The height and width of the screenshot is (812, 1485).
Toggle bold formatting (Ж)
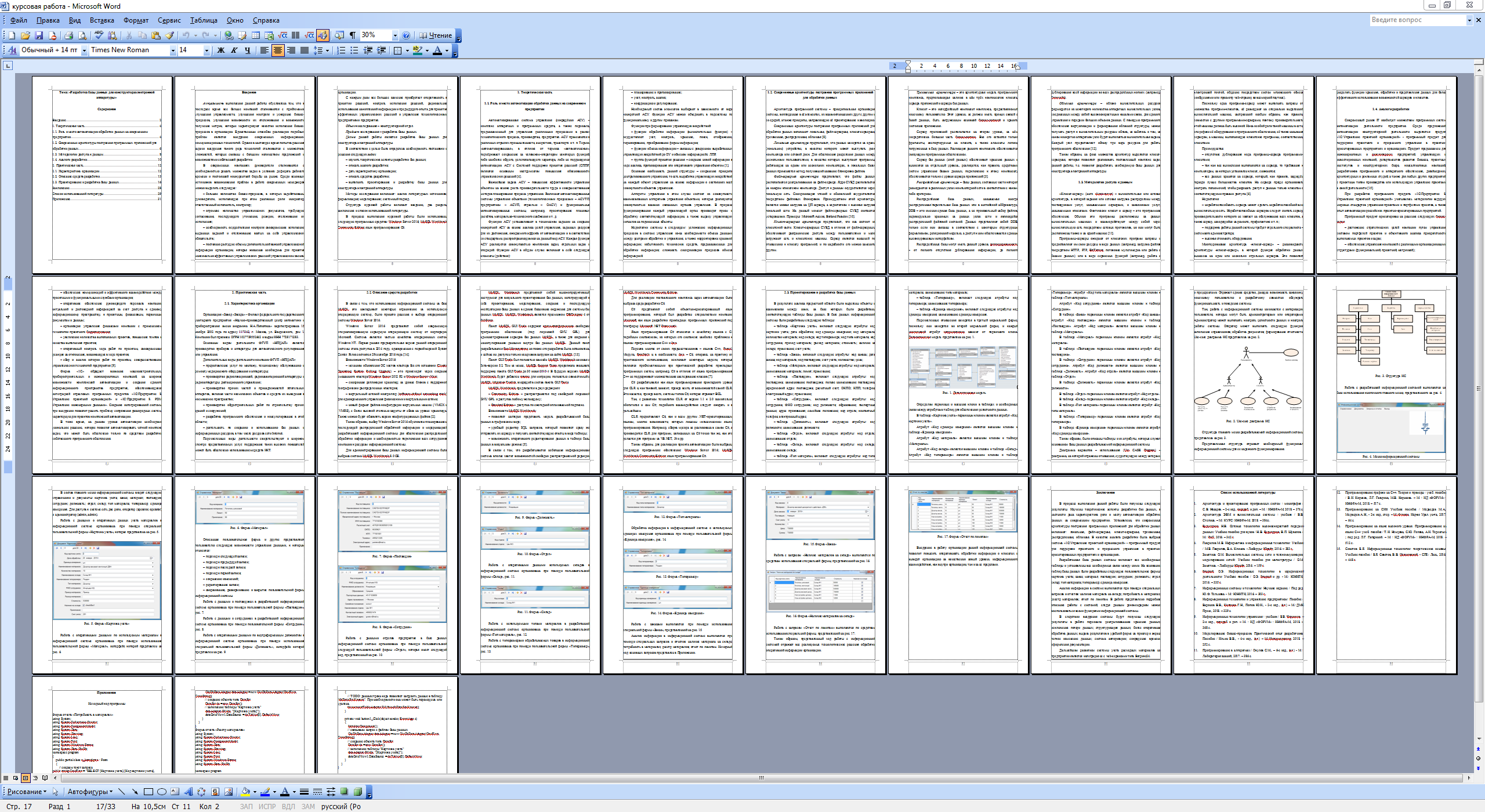220,50
